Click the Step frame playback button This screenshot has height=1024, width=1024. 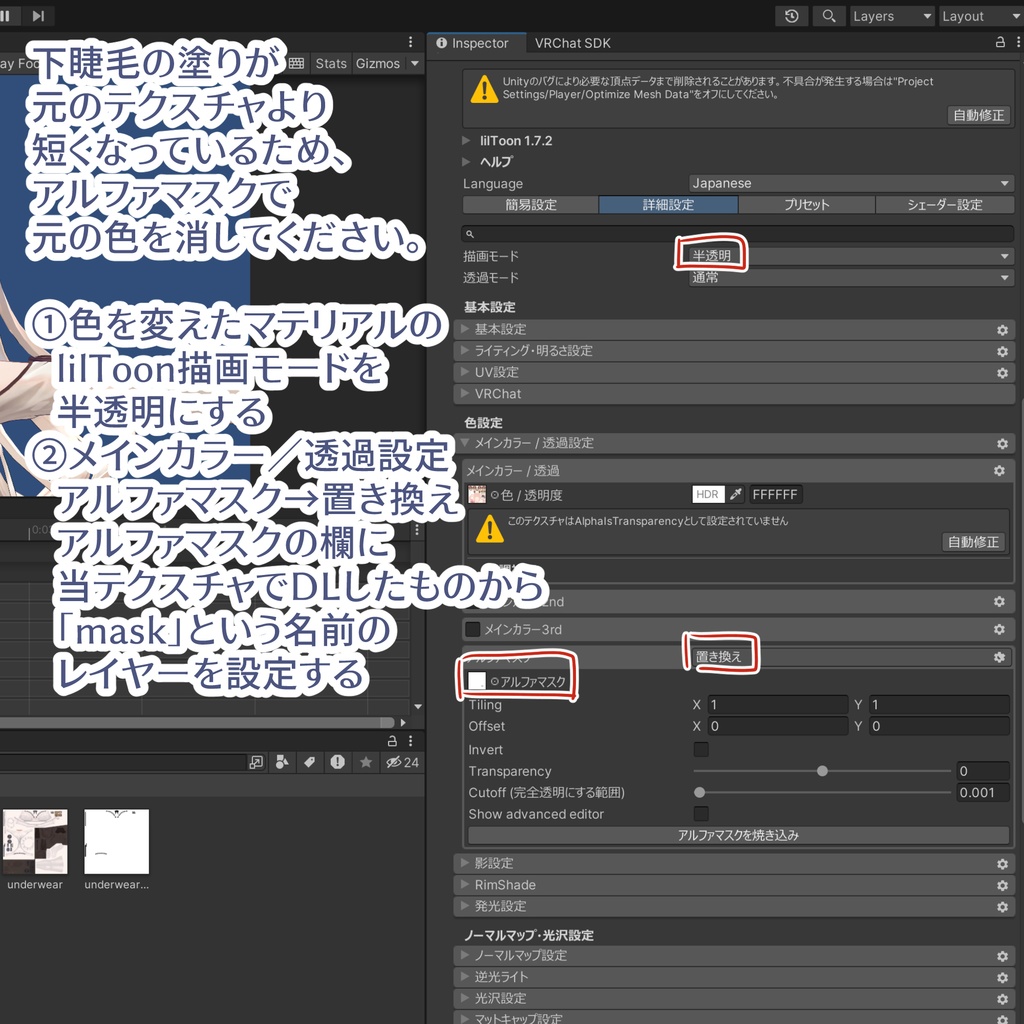pos(39,16)
